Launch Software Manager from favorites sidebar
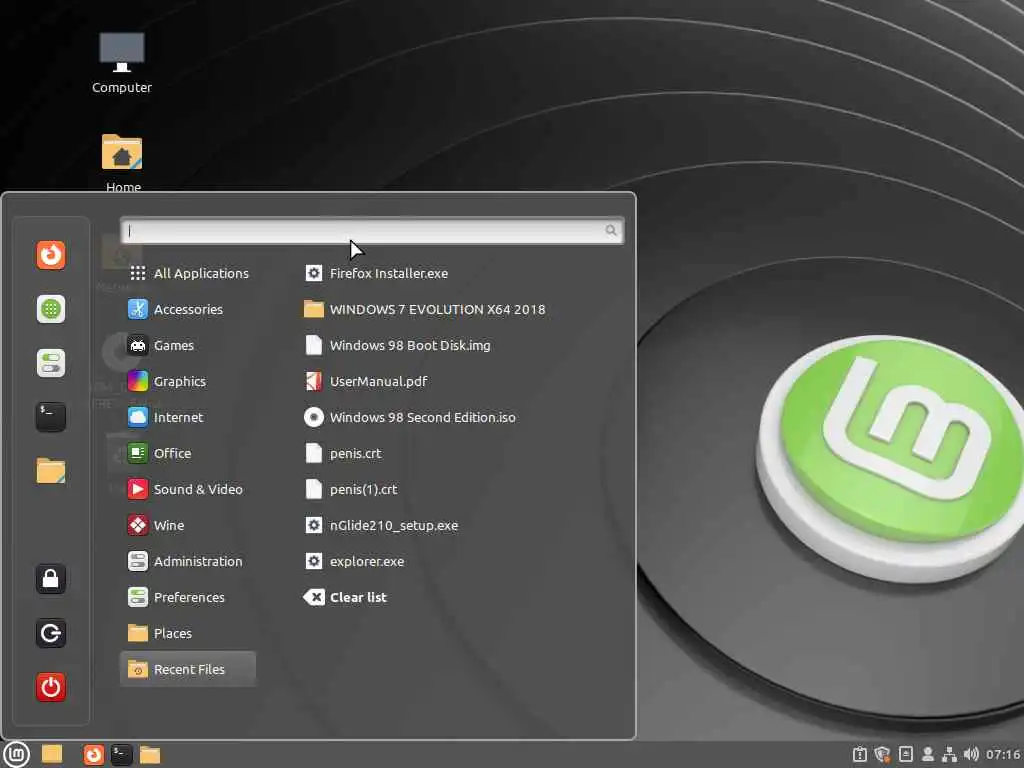The image size is (1024, 768). pyautogui.click(x=51, y=309)
